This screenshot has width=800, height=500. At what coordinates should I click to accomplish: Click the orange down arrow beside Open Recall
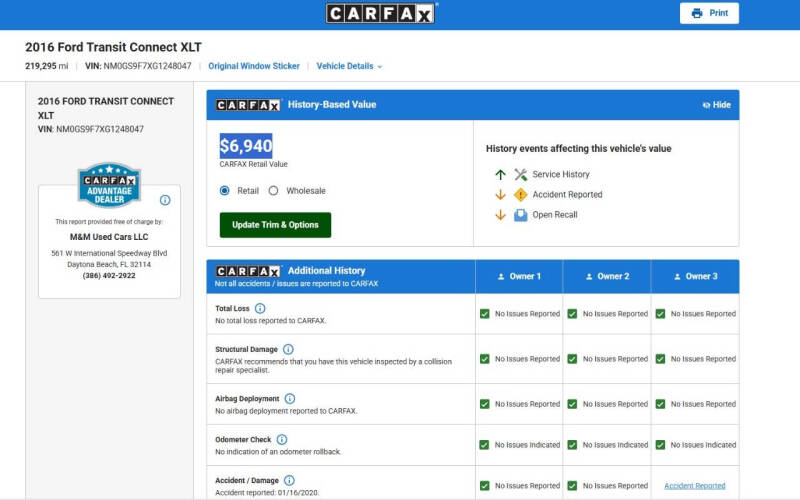[501, 215]
